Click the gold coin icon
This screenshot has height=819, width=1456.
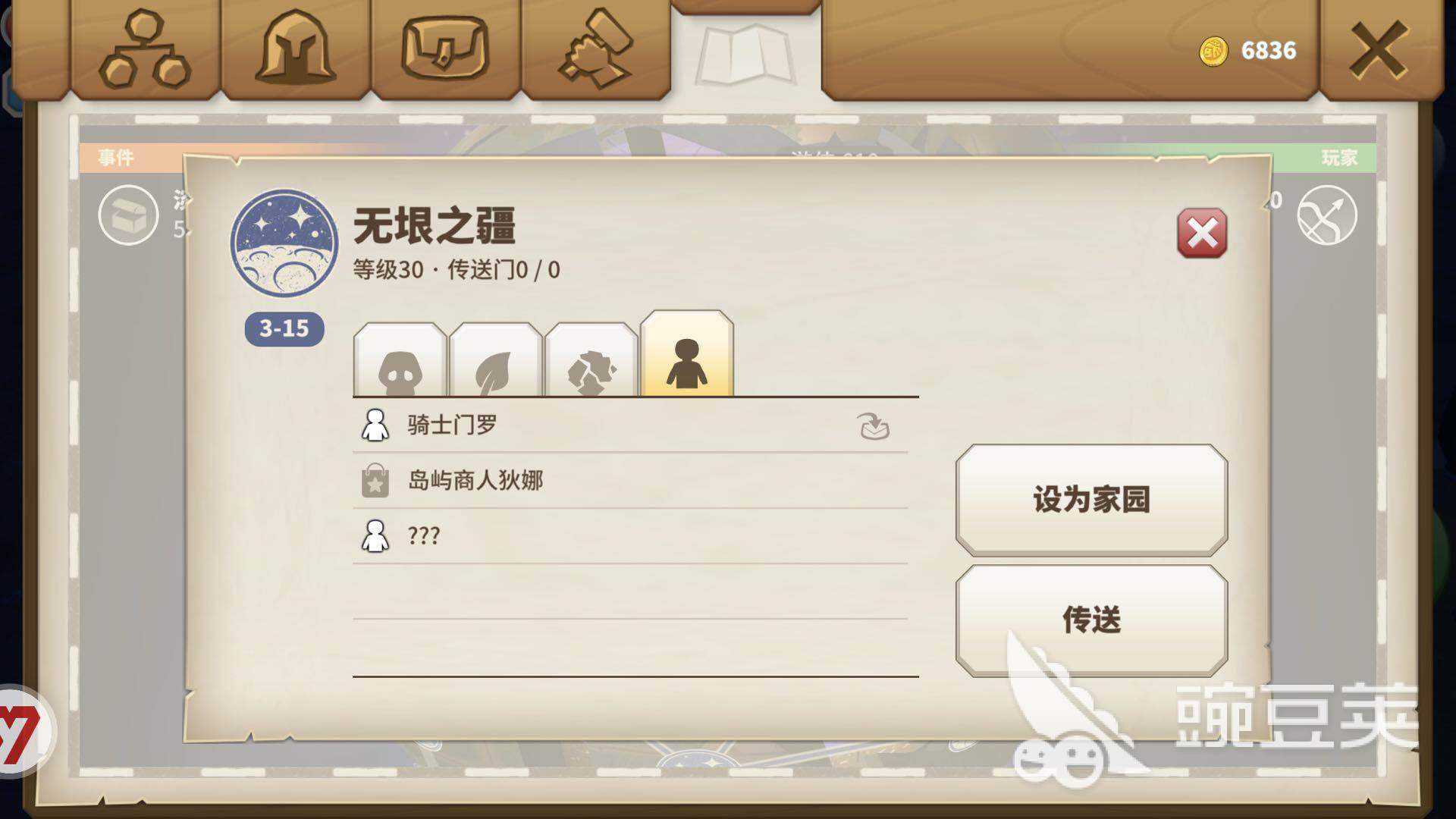[x=1213, y=51]
